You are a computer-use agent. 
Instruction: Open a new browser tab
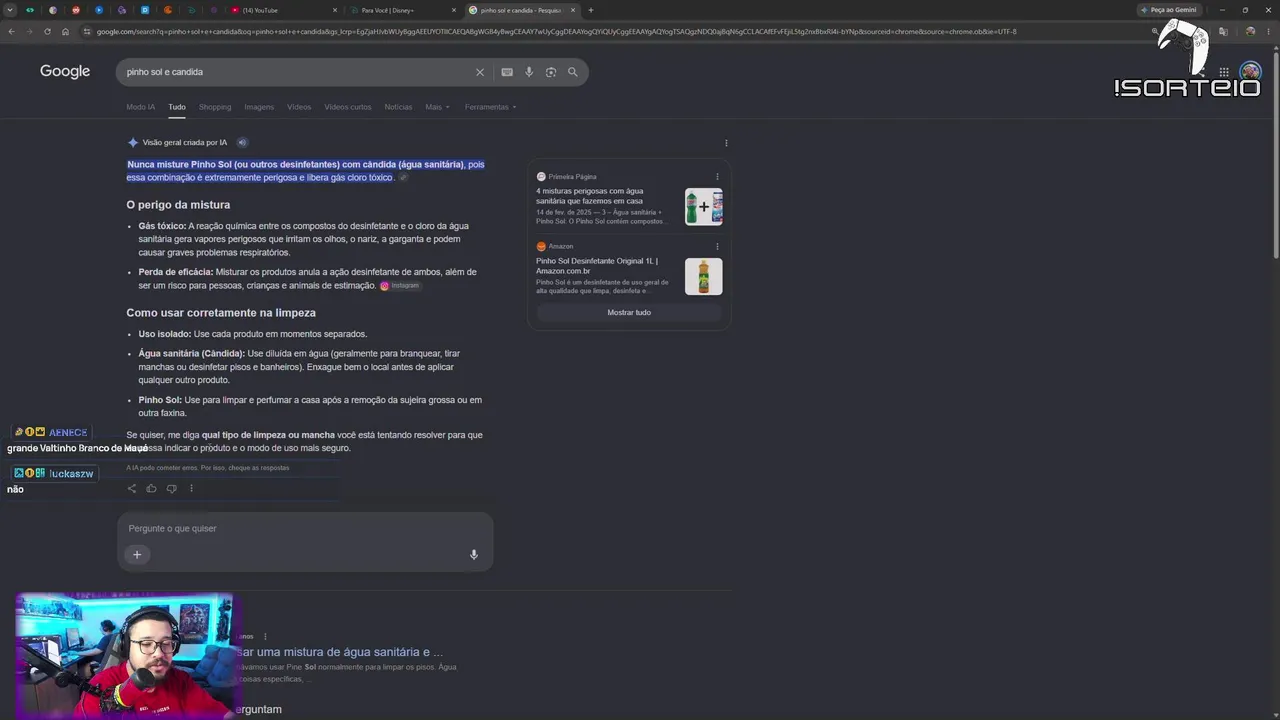pyautogui.click(x=591, y=10)
